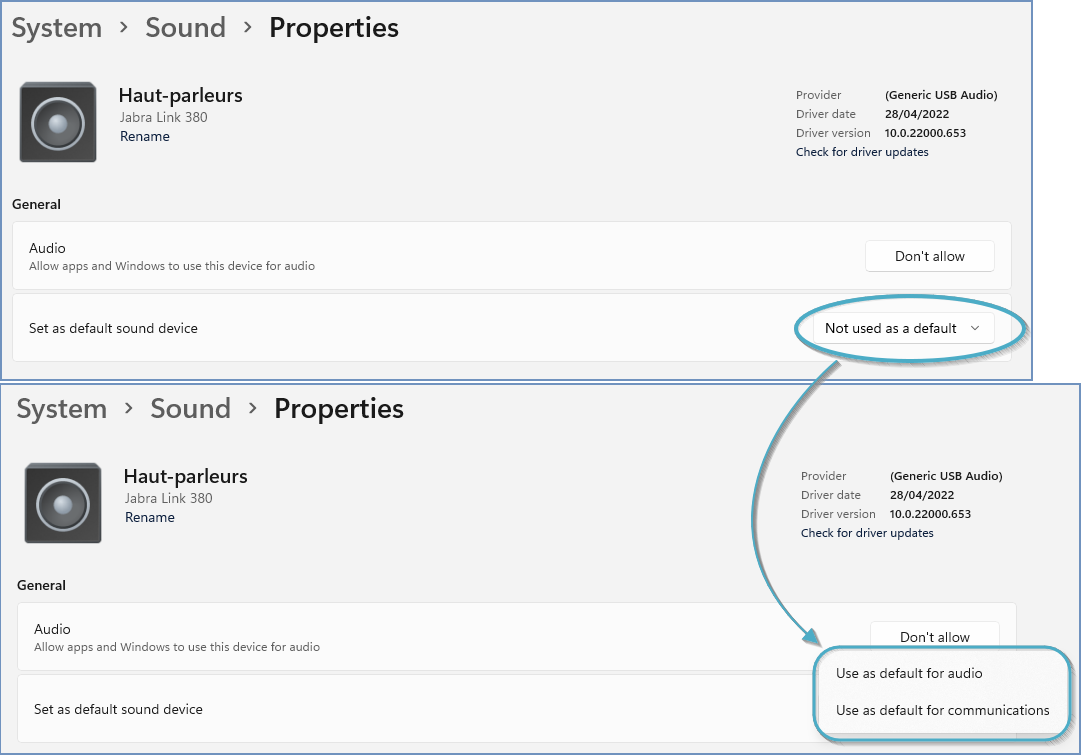
Task: Go to Sound in the upper breadcrumb
Action: (x=185, y=28)
